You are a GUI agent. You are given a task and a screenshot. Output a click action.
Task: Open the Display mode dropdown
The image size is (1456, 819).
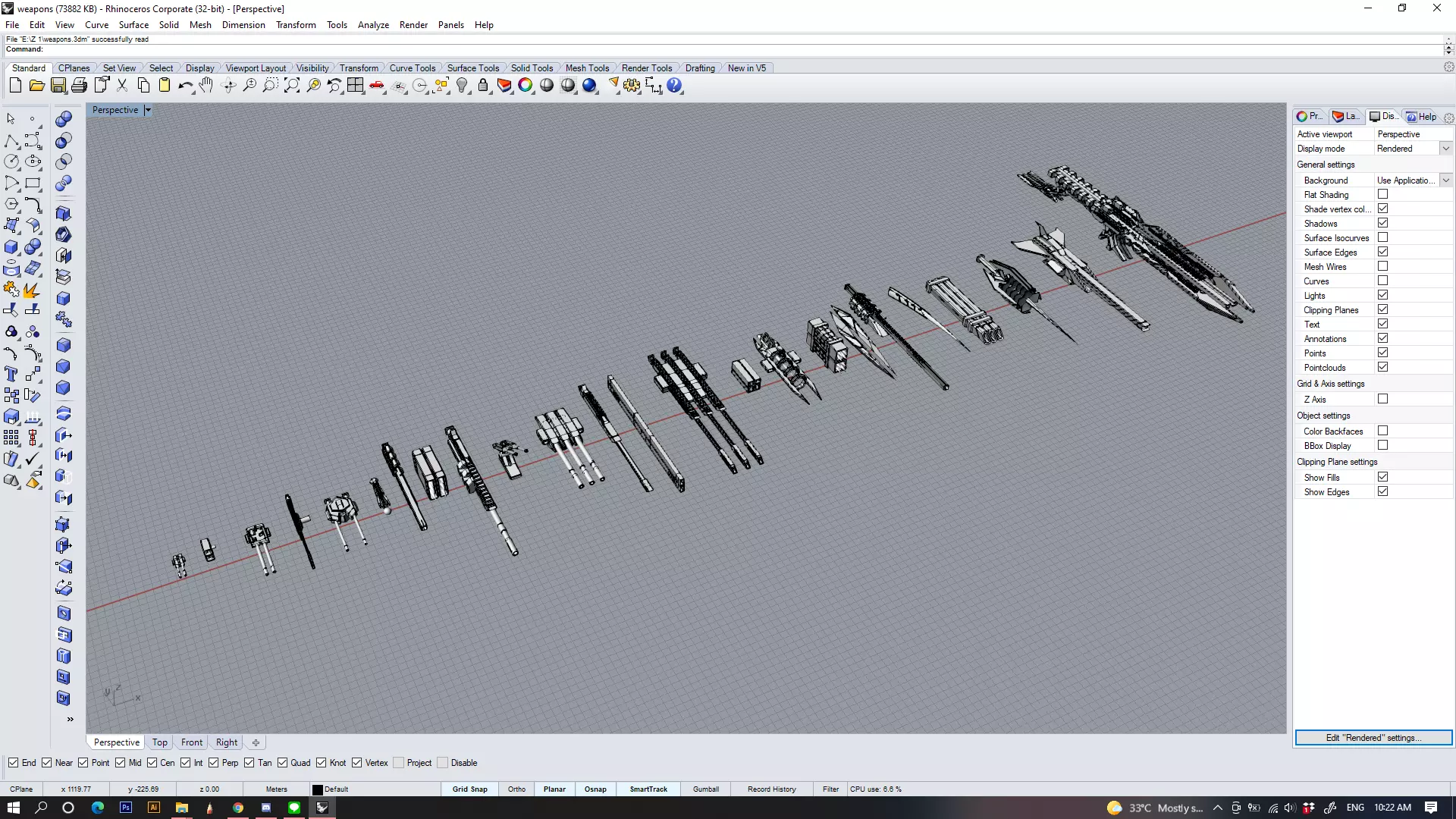point(1445,149)
